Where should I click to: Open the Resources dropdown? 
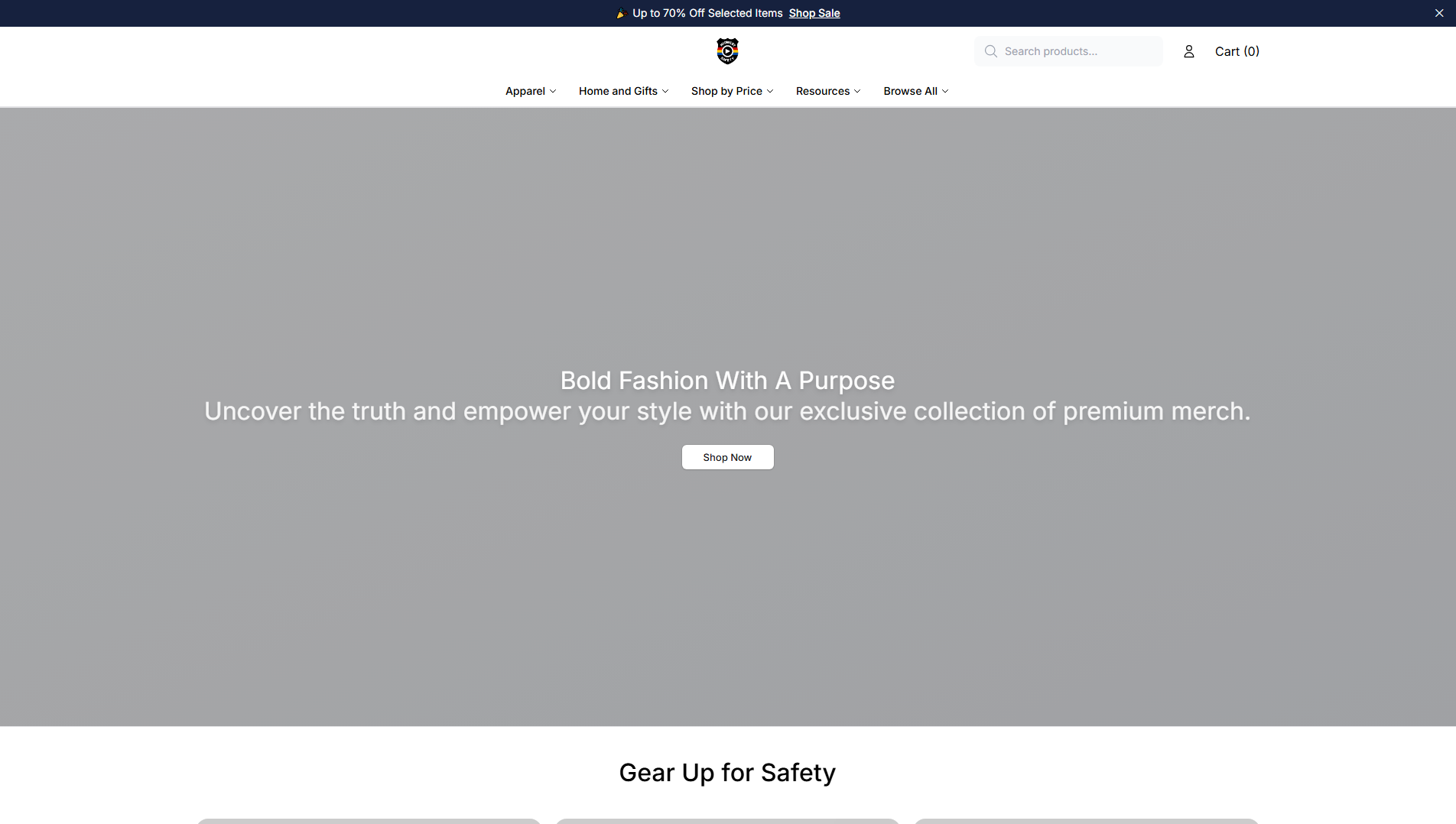point(828,91)
